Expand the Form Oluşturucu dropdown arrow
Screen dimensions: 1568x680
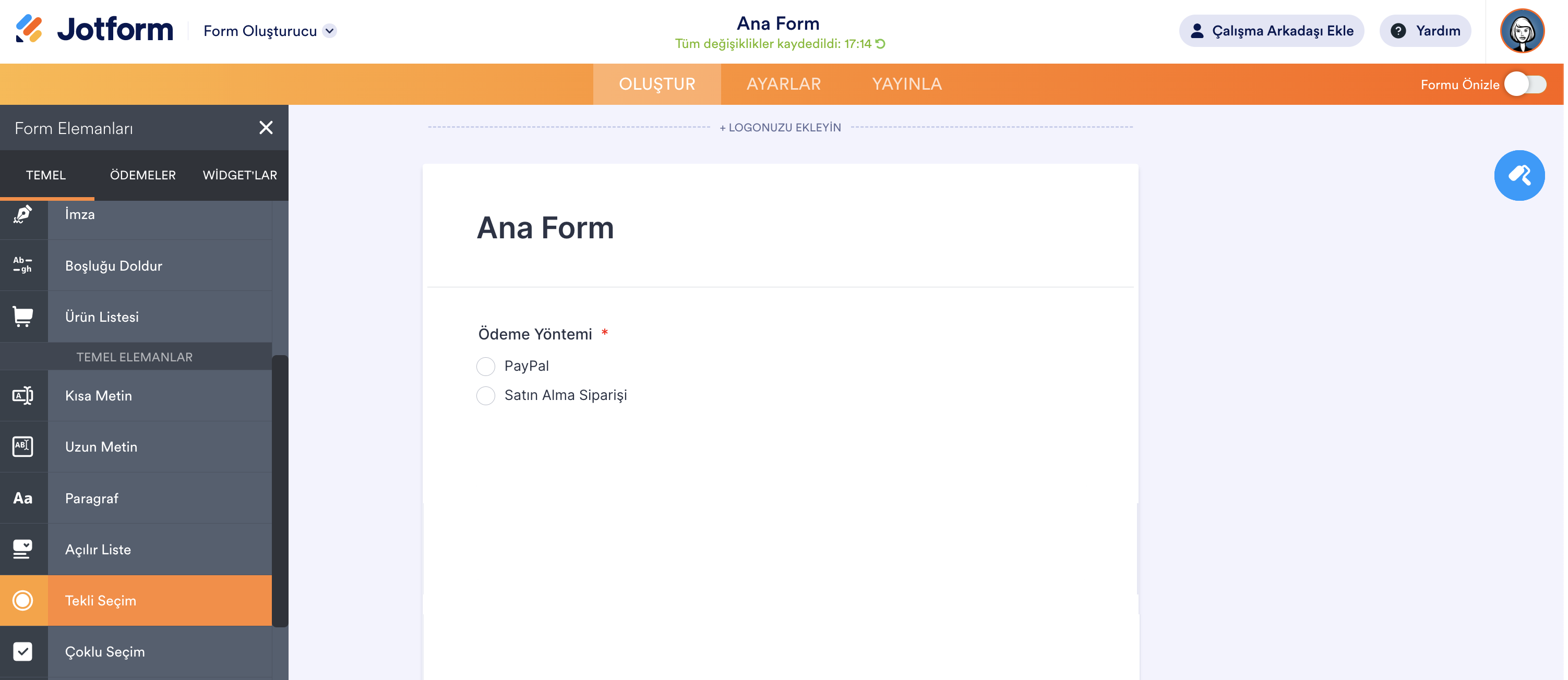point(329,31)
